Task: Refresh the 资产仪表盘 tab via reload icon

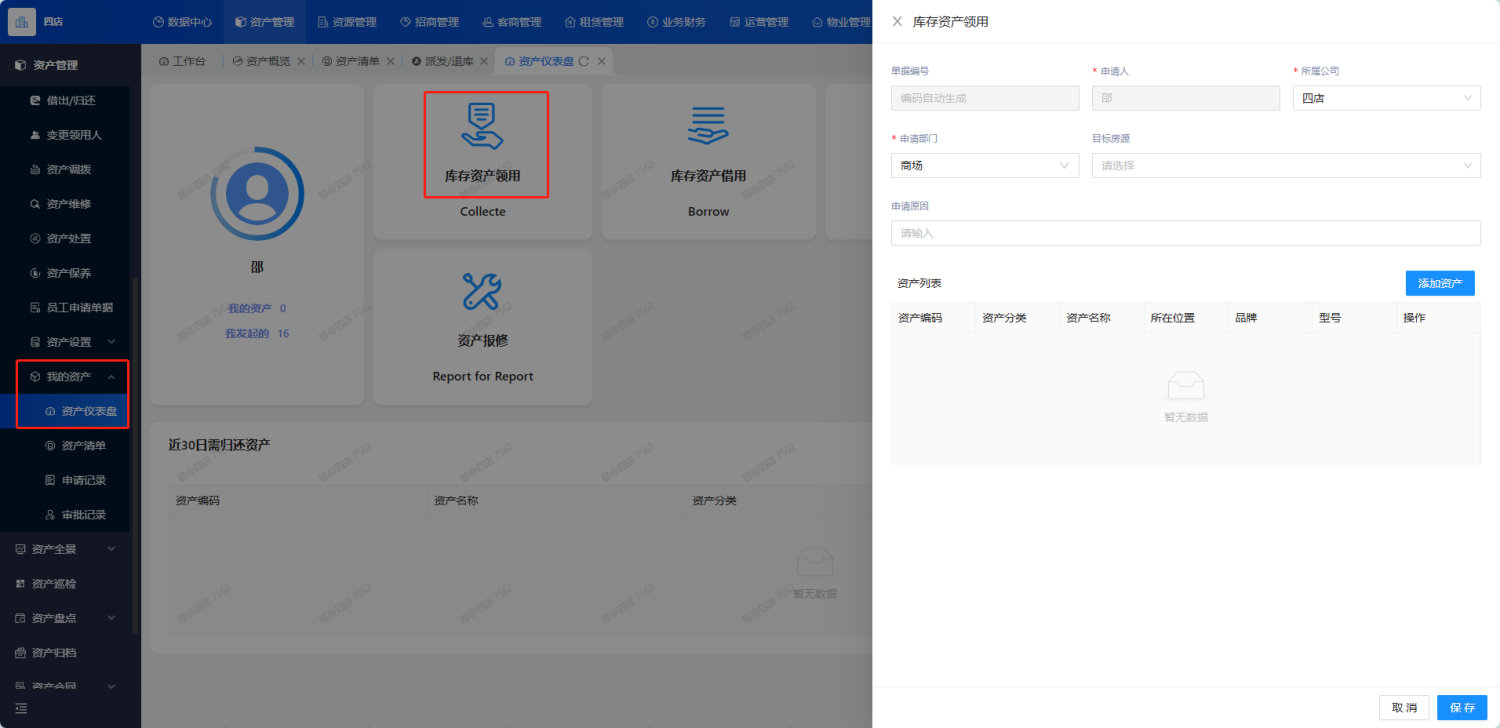Action: pyautogui.click(x=584, y=61)
